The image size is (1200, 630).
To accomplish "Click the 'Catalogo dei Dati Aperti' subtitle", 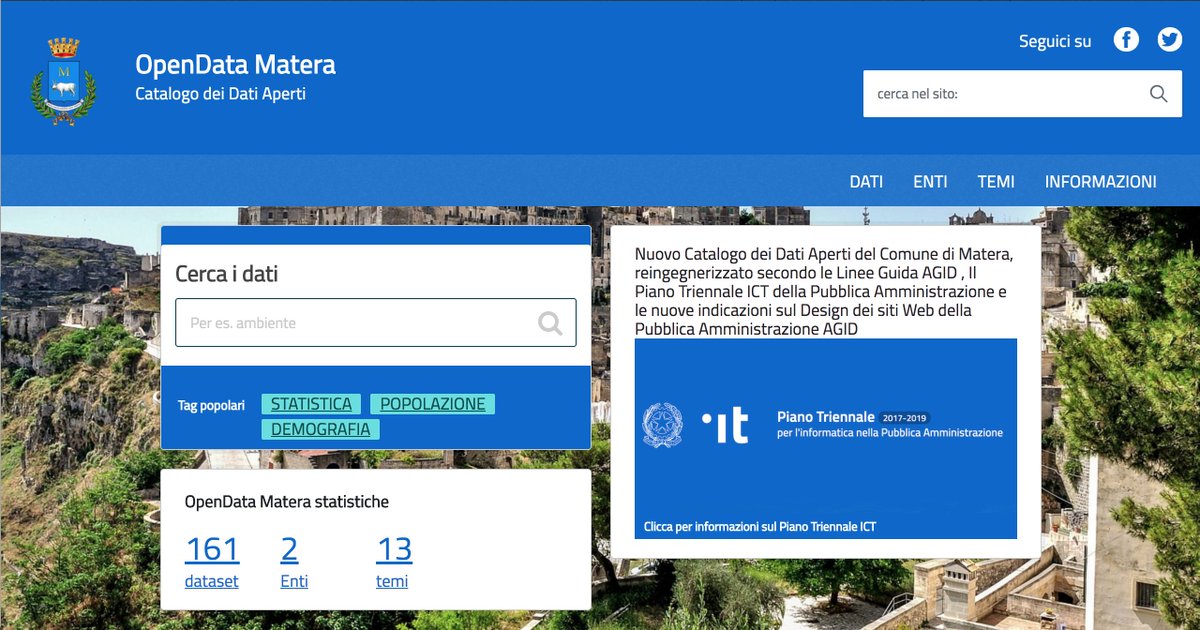I will (x=220, y=94).
